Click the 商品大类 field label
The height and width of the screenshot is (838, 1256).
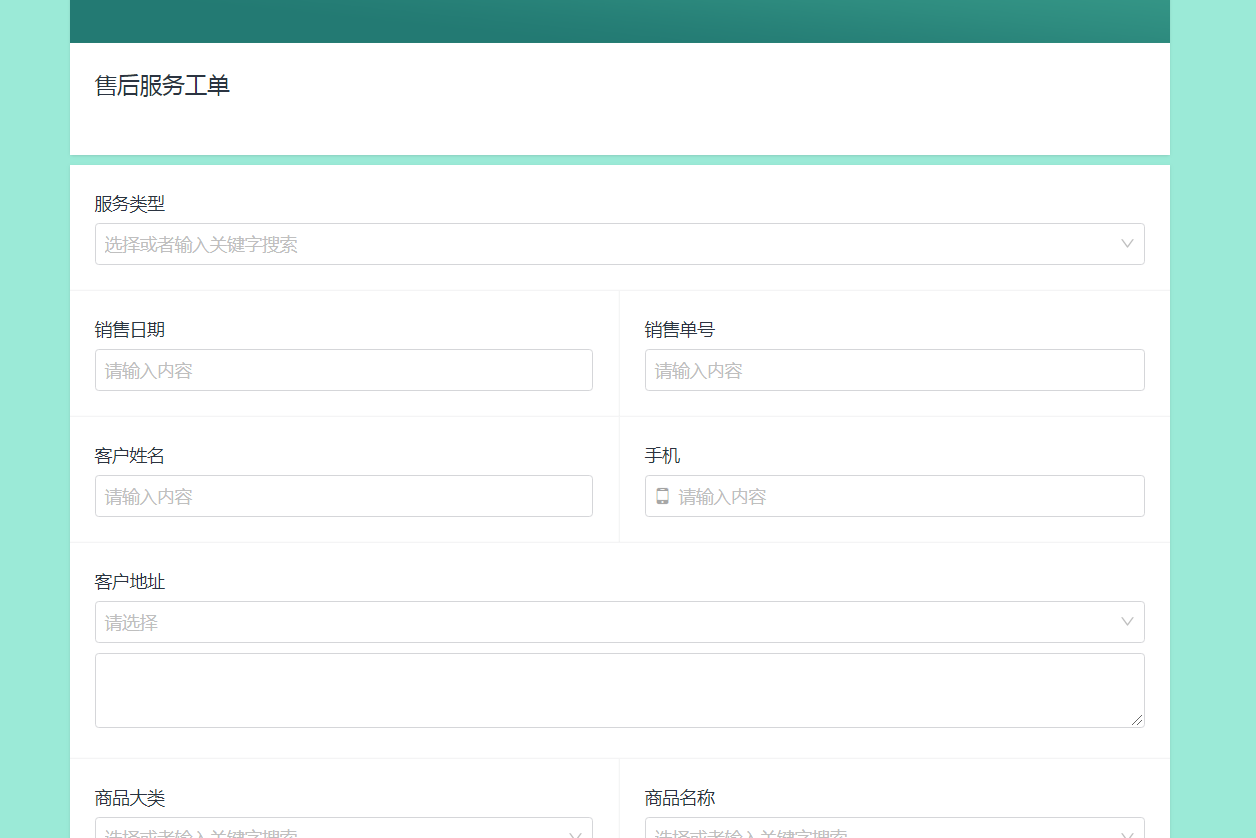point(130,798)
